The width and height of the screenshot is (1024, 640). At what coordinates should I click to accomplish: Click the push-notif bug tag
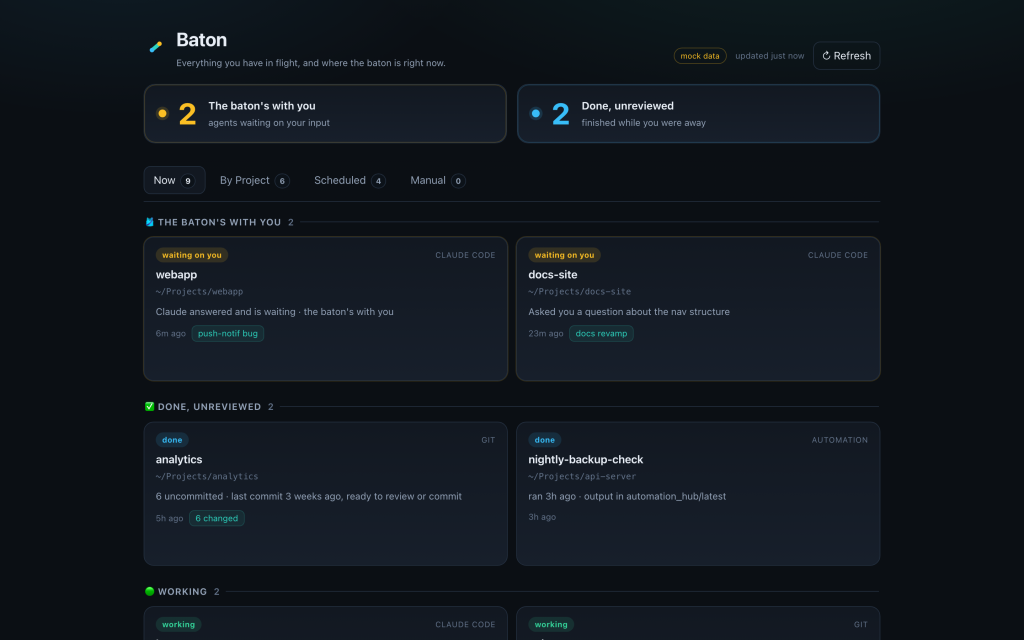click(x=227, y=333)
